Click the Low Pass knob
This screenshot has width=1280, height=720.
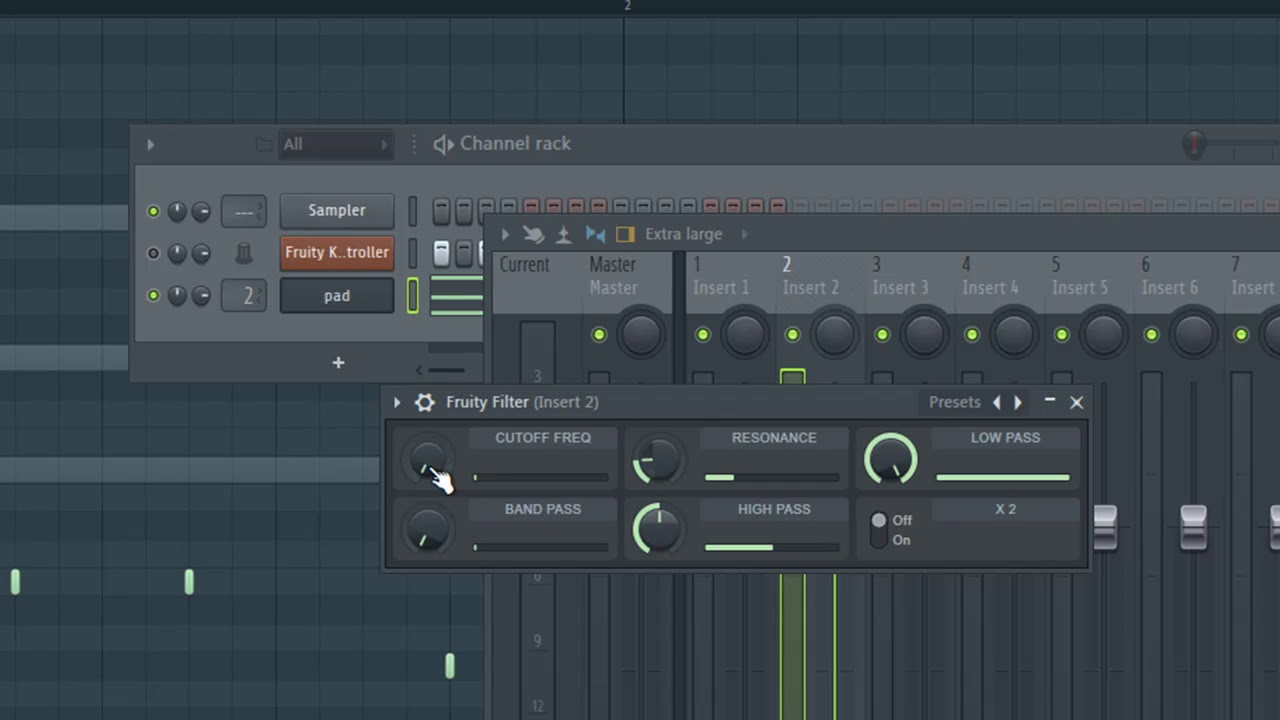(x=891, y=459)
